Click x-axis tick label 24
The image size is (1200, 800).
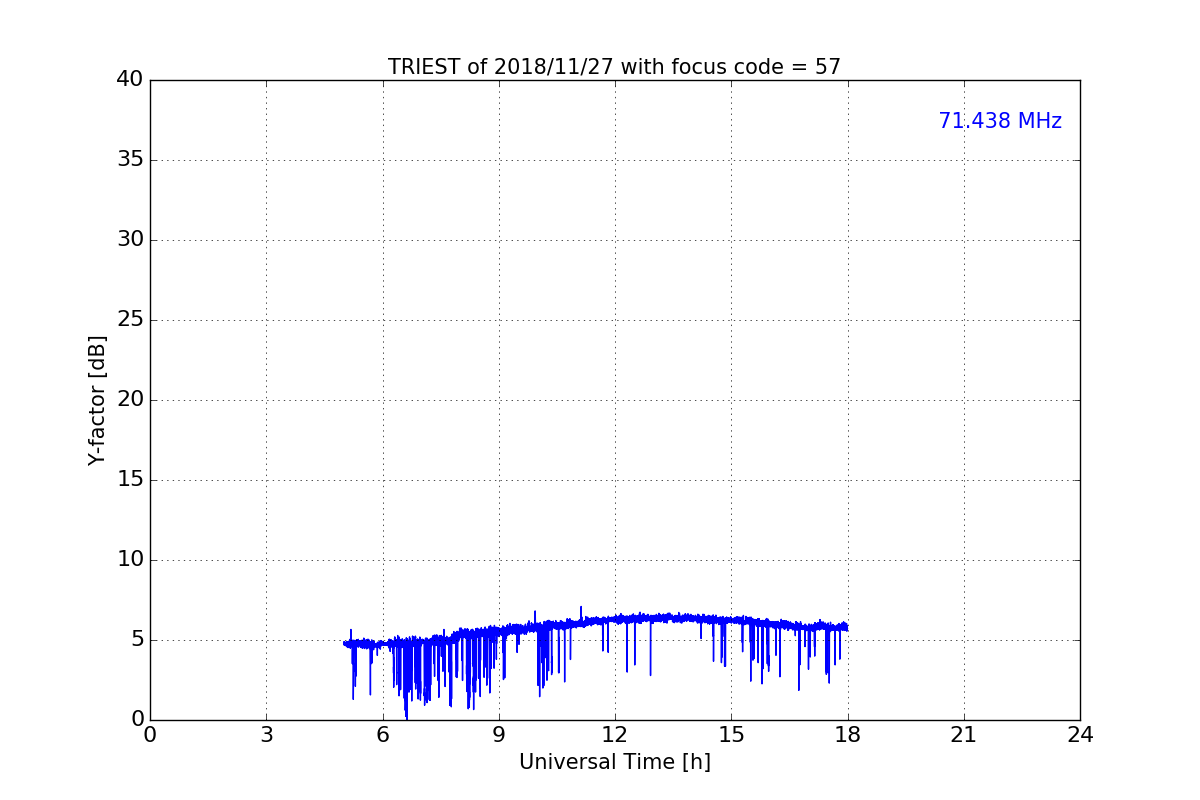coord(1080,735)
